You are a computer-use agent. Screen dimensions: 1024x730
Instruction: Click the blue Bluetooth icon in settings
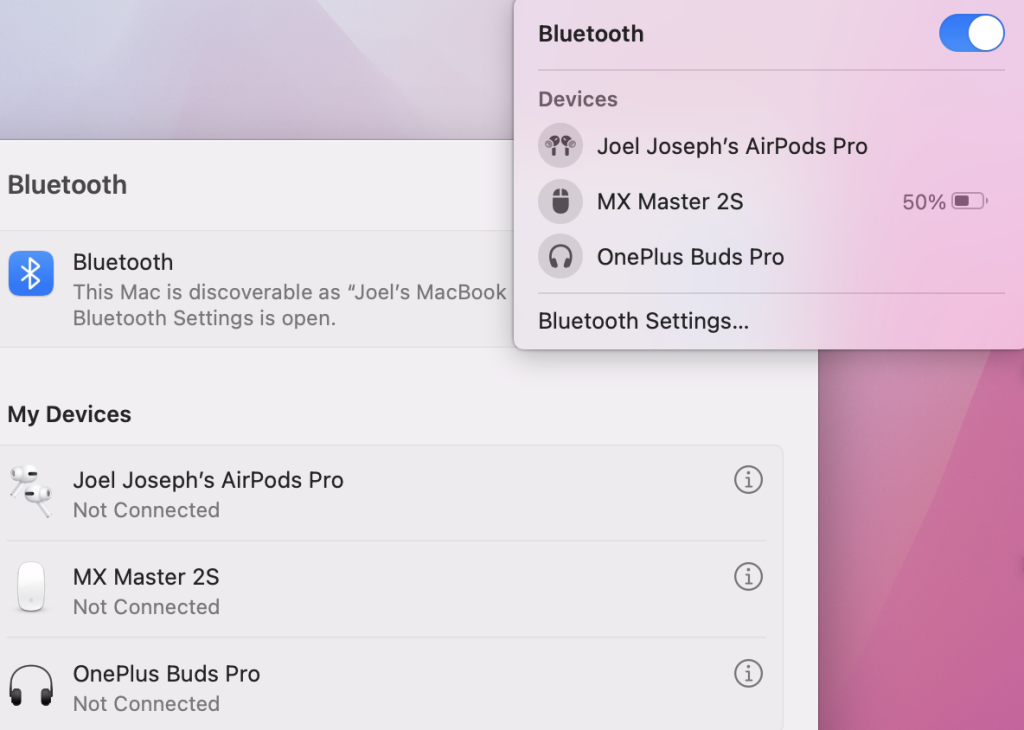[x=31, y=274]
